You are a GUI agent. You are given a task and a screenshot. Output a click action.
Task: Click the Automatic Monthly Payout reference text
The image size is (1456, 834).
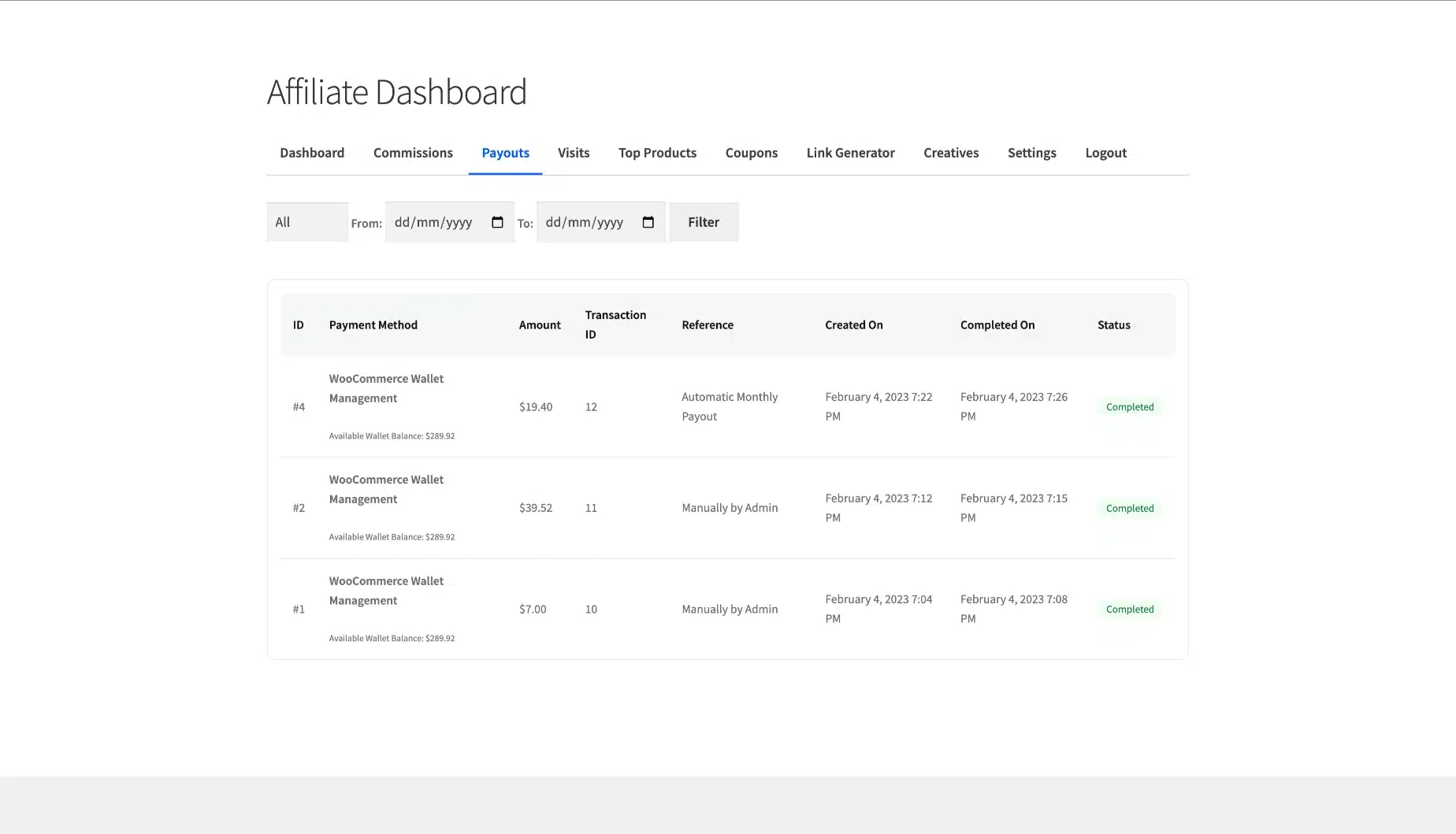(x=729, y=406)
